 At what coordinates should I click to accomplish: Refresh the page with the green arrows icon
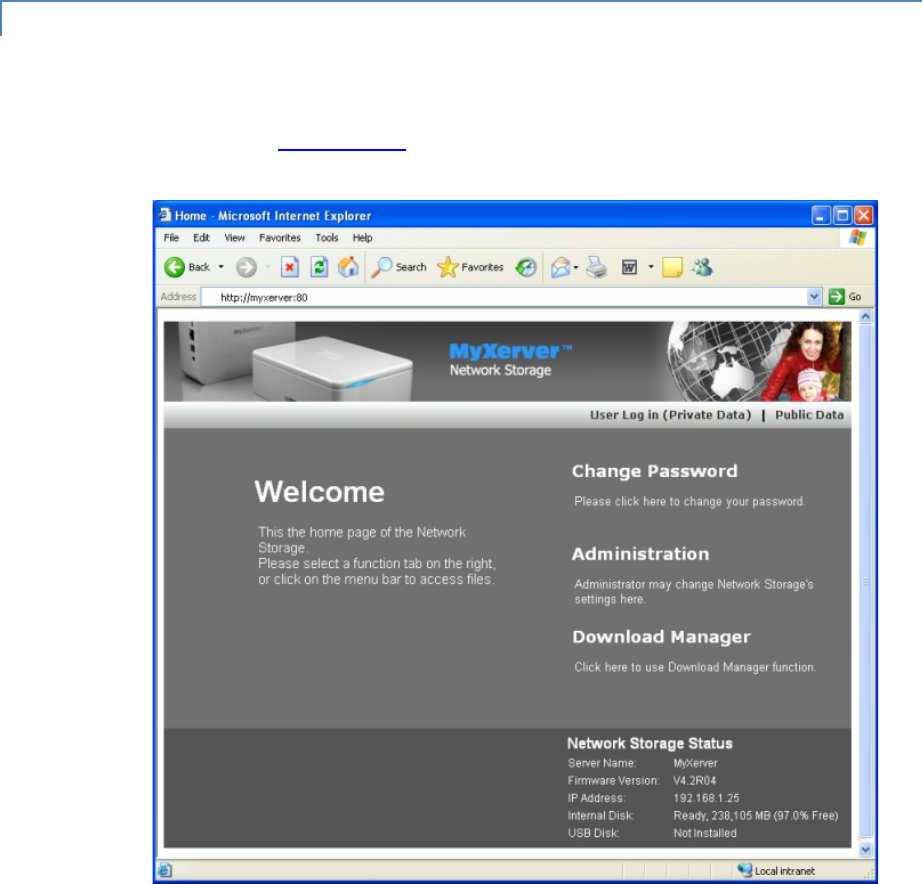pos(319,268)
